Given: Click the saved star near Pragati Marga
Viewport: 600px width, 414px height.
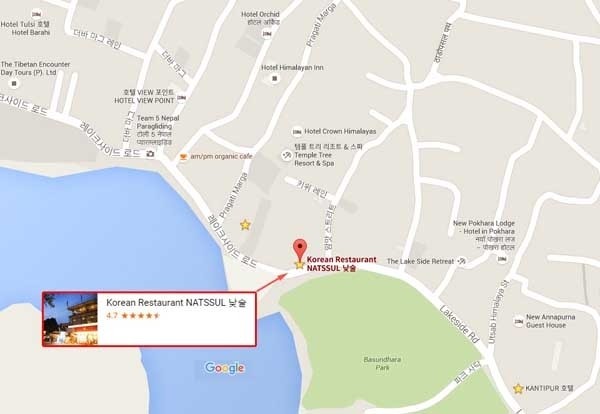Looking at the screenshot, I should [245, 225].
